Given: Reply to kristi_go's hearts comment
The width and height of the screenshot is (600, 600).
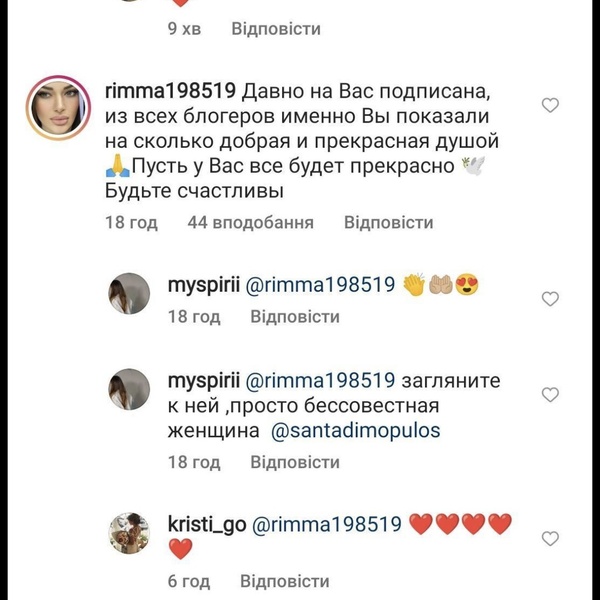Looking at the screenshot, I should (285, 580).
